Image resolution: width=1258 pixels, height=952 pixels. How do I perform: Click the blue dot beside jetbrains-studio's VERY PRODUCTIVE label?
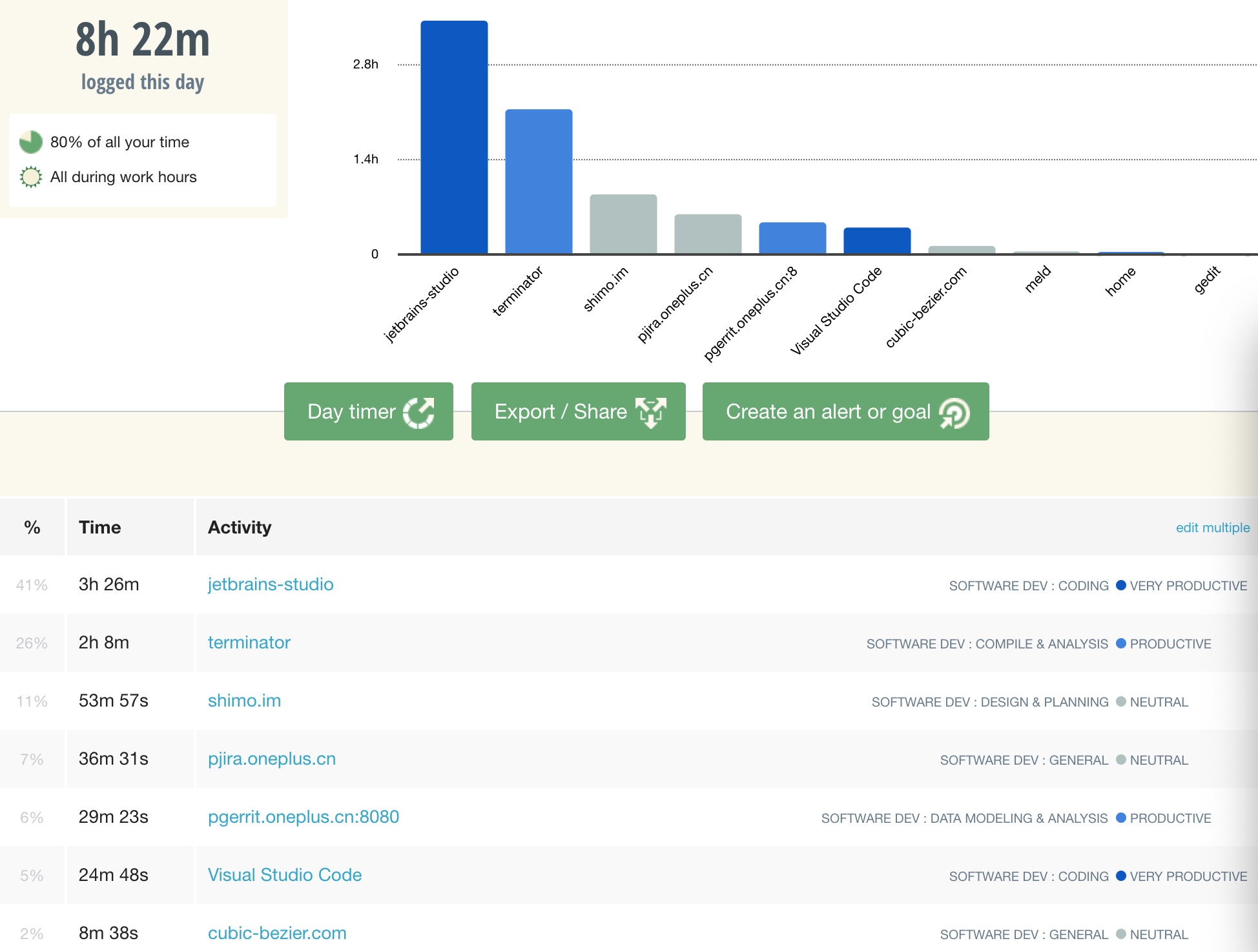(x=1121, y=585)
